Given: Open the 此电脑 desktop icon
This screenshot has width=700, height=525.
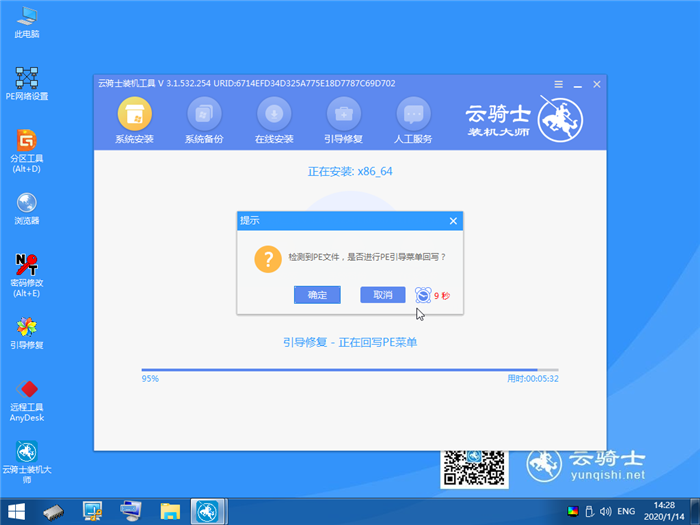Looking at the screenshot, I should click(x=27, y=22).
